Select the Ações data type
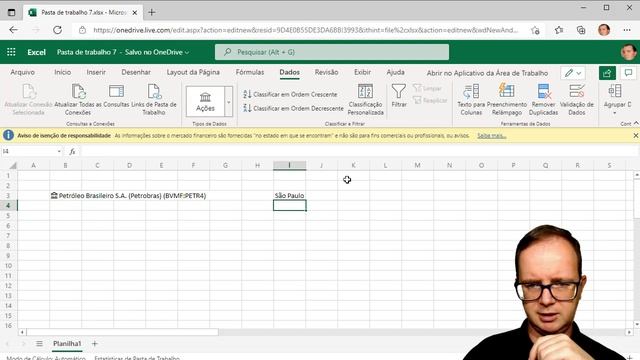Screen dimensions: 640x360 [x=205, y=101]
